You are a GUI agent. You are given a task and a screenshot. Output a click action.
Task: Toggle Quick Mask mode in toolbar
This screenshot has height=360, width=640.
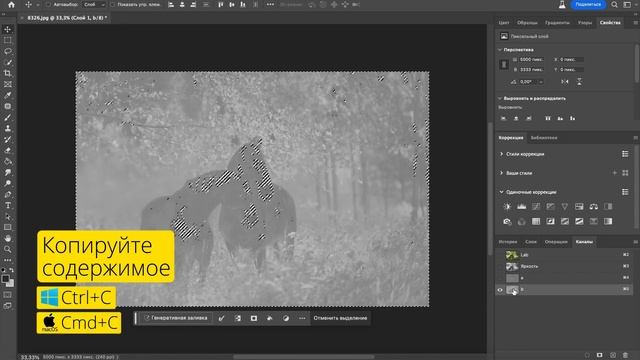[x=7, y=295]
